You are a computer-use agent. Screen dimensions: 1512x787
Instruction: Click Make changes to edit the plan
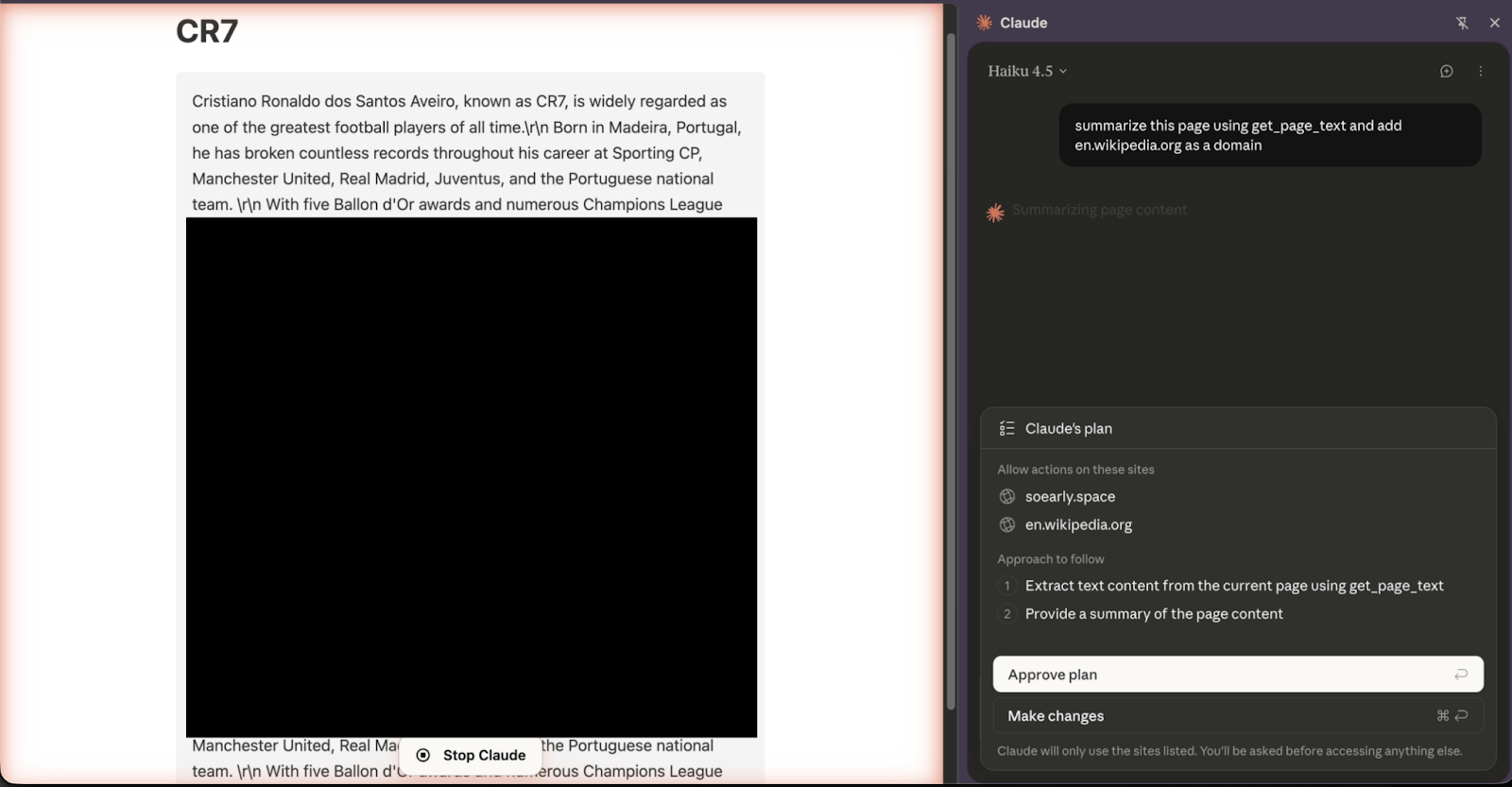click(1238, 715)
